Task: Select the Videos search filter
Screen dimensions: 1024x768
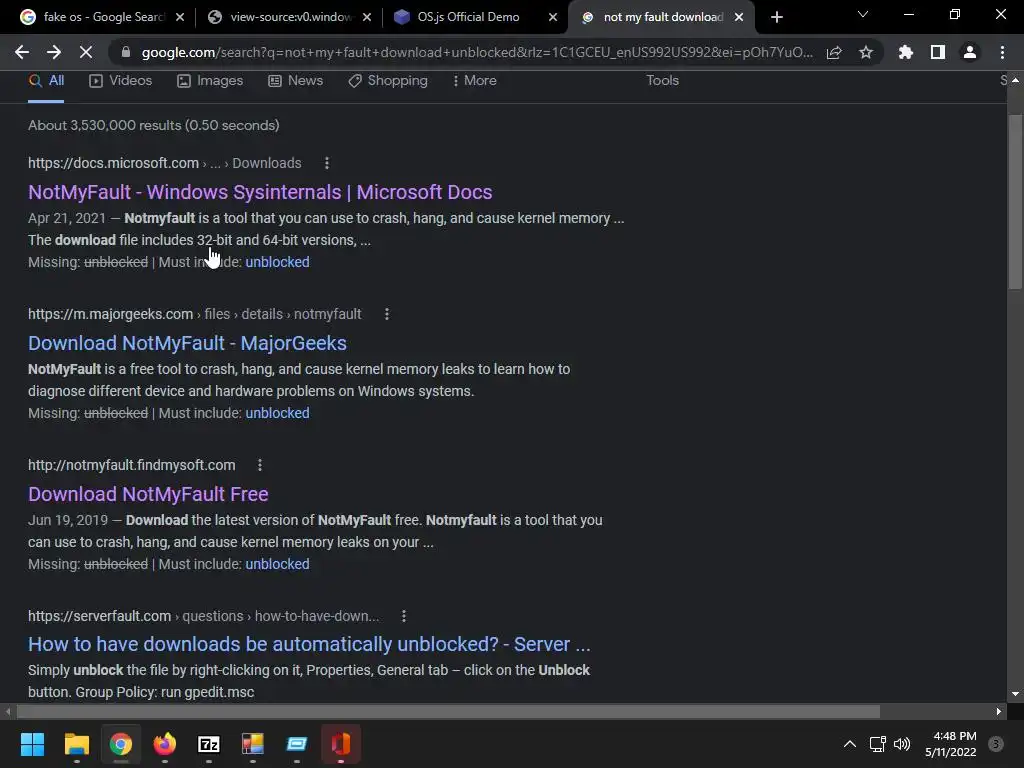Action: click(x=121, y=80)
